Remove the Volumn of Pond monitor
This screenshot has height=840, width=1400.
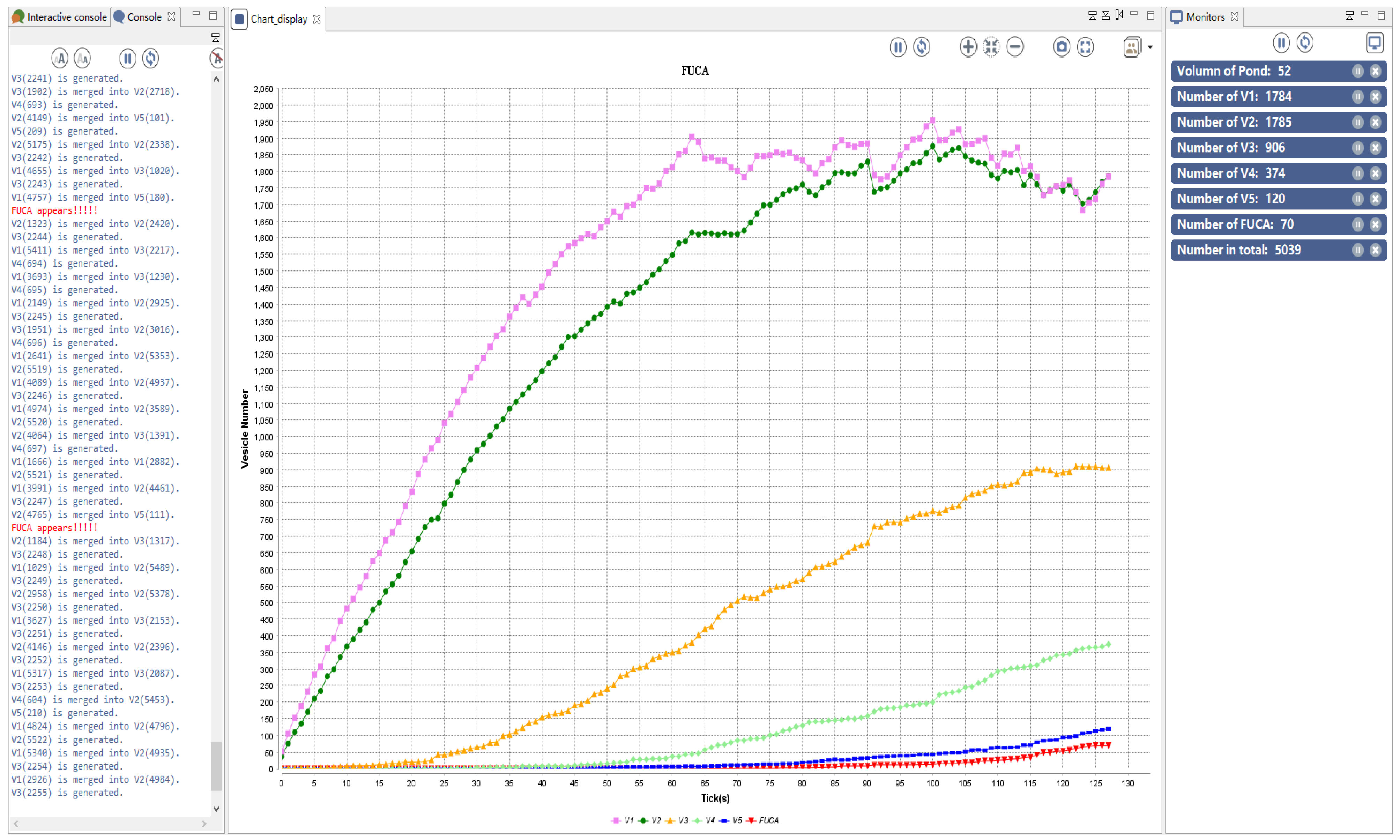click(1376, 71)
